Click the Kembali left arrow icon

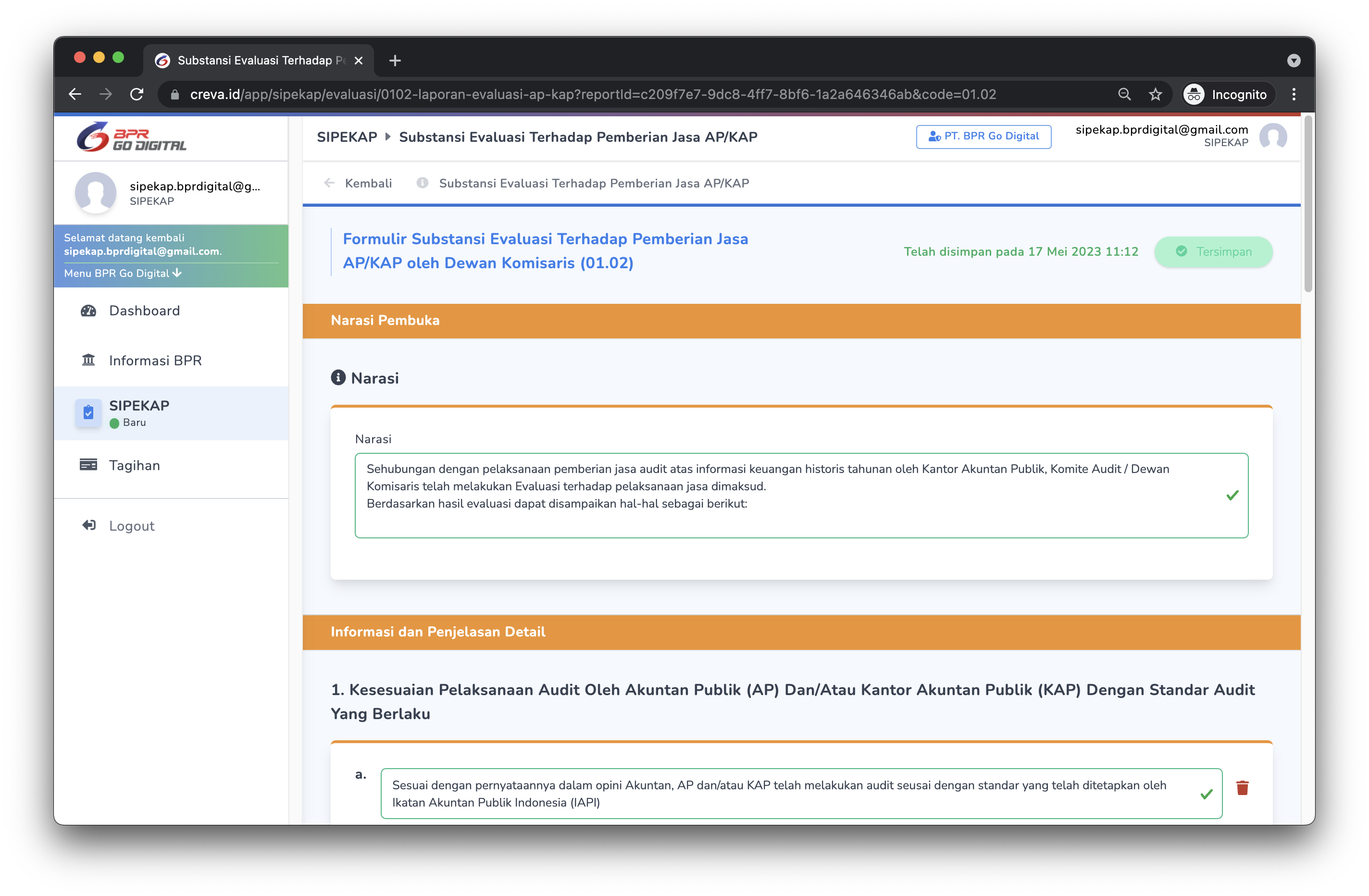coord(330,183)
